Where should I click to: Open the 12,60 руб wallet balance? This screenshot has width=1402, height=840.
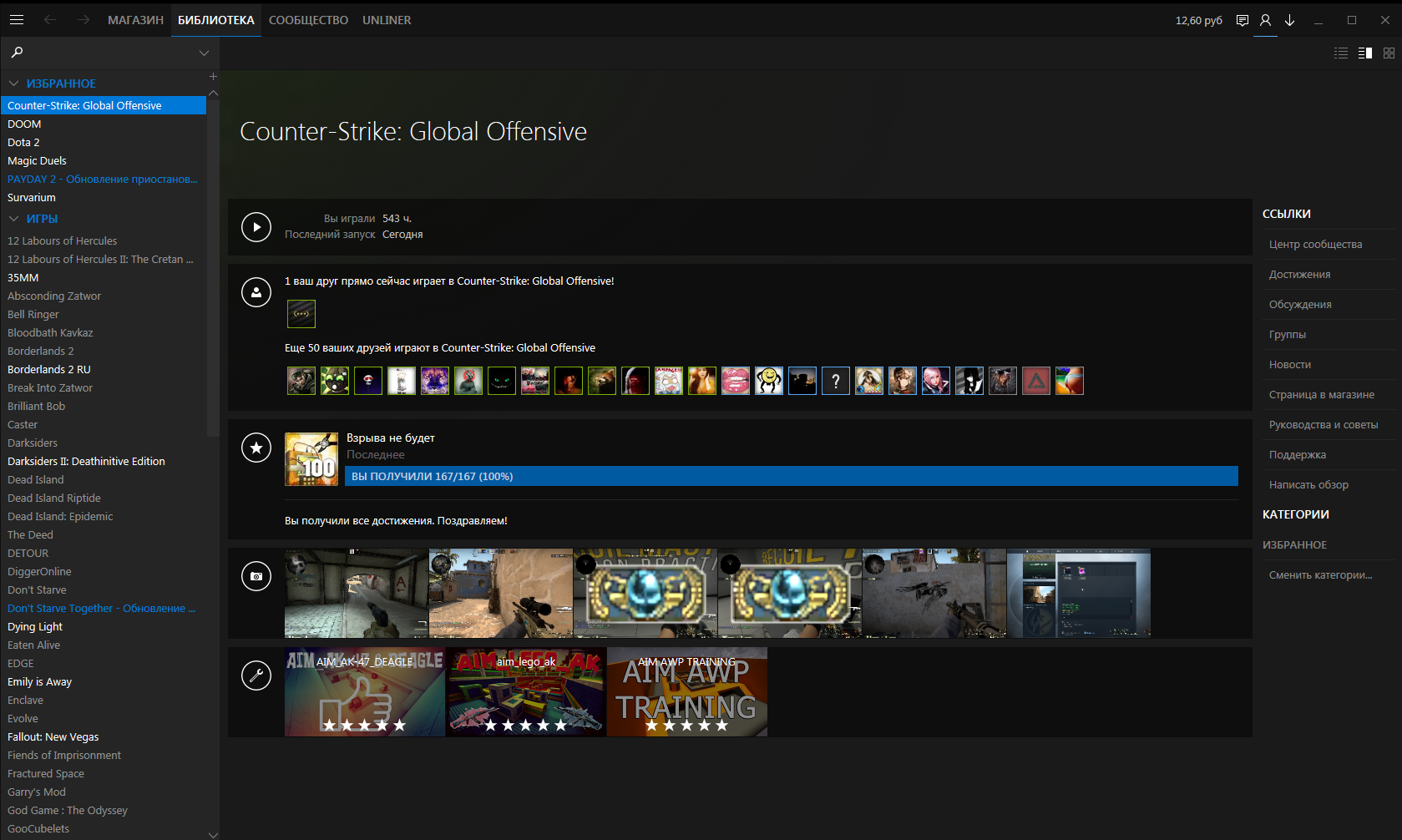click(x=1199, y=20)
